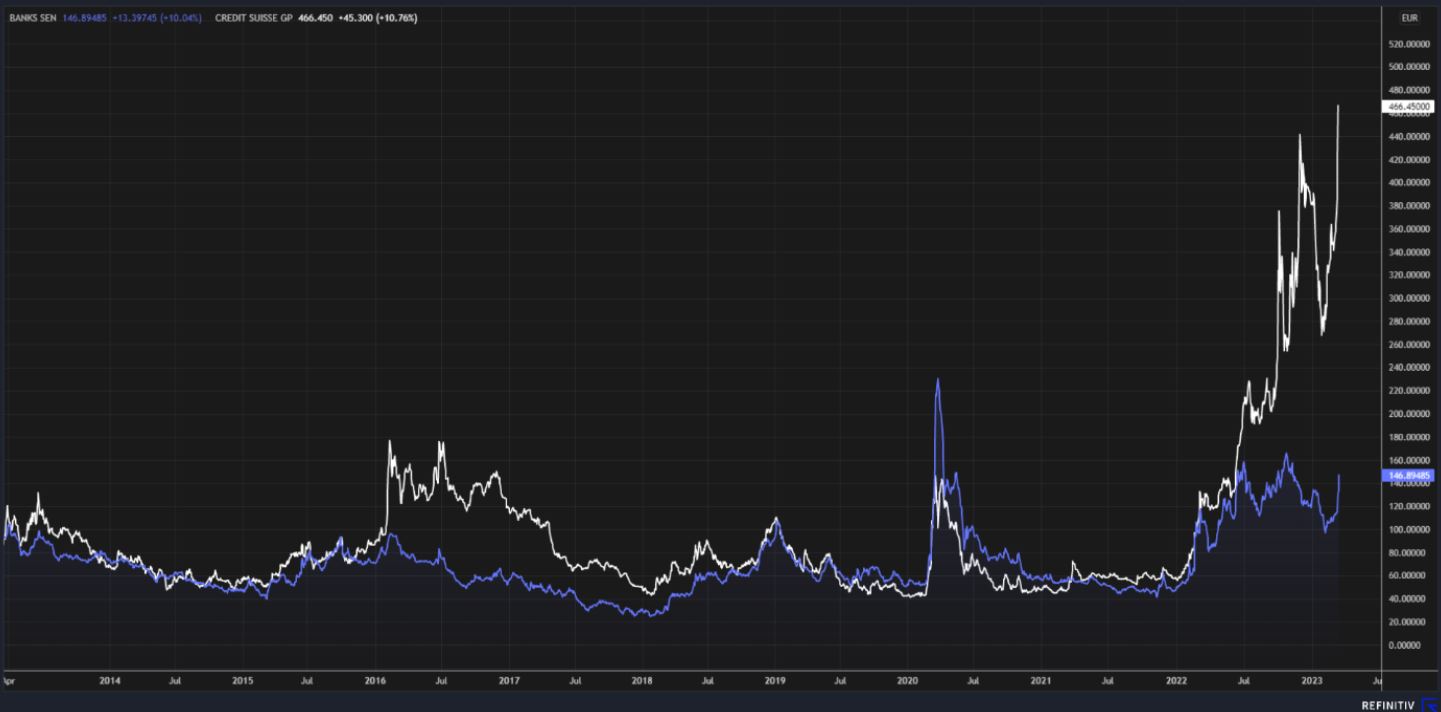Click the 520.00000 price axis tick
Image resolution: width=1441 pixels, height=712 pixels.
1408,45
